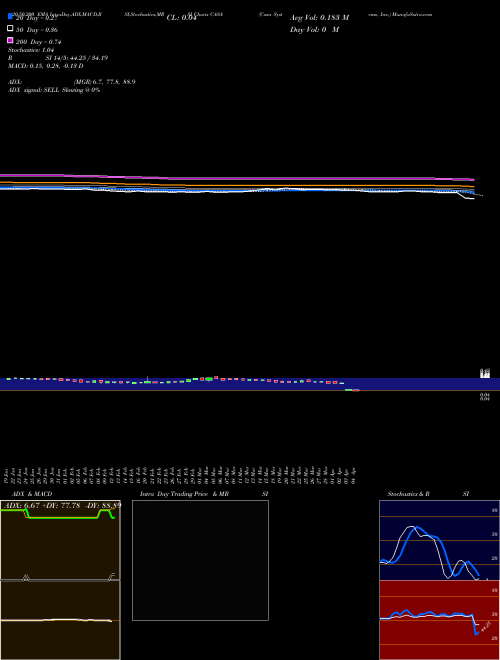Click 'Intra Day Trading Price & MR' title
Image resolution: width=500 pixels, height=660 pixels.
point(184,494)
